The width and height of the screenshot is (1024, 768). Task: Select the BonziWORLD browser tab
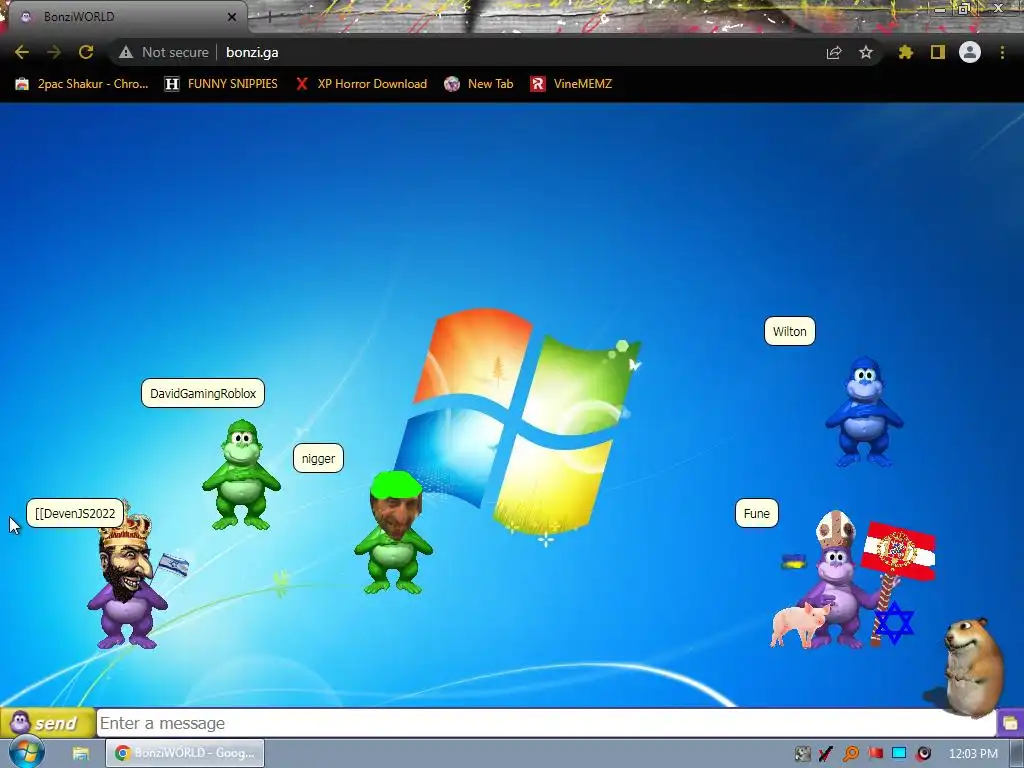[127, 17]
